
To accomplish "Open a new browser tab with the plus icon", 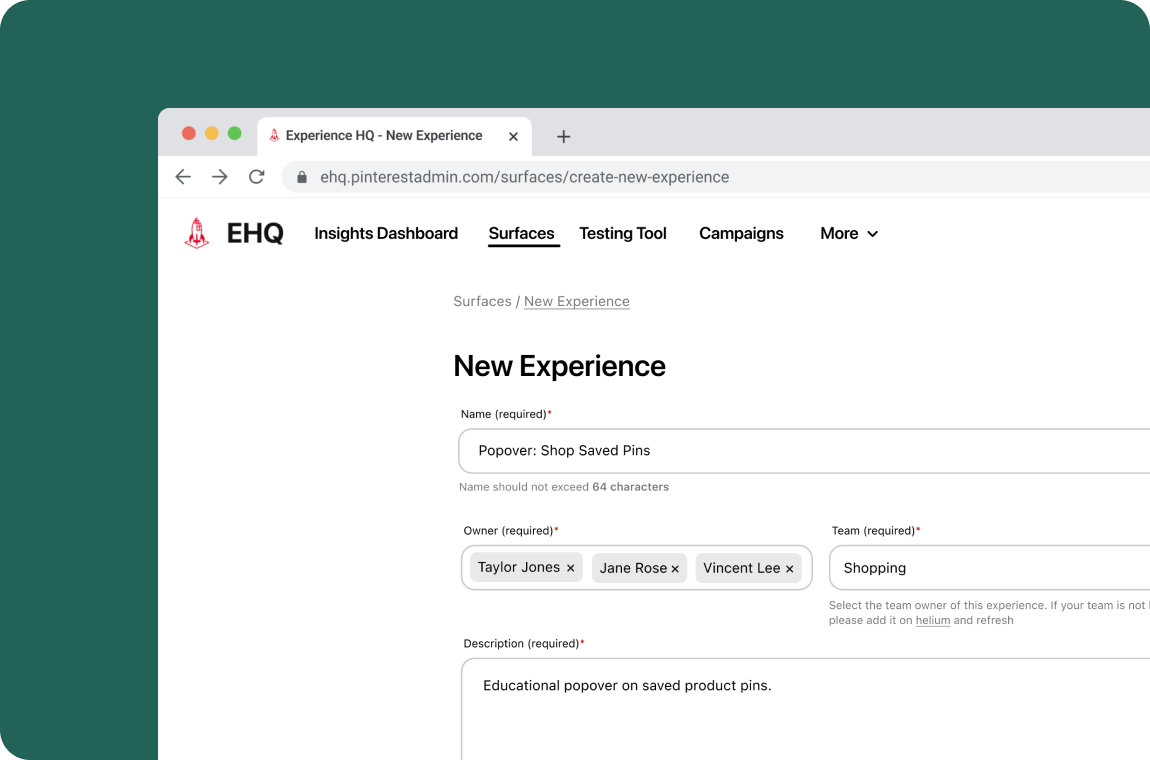I will [x=563, y=136].
